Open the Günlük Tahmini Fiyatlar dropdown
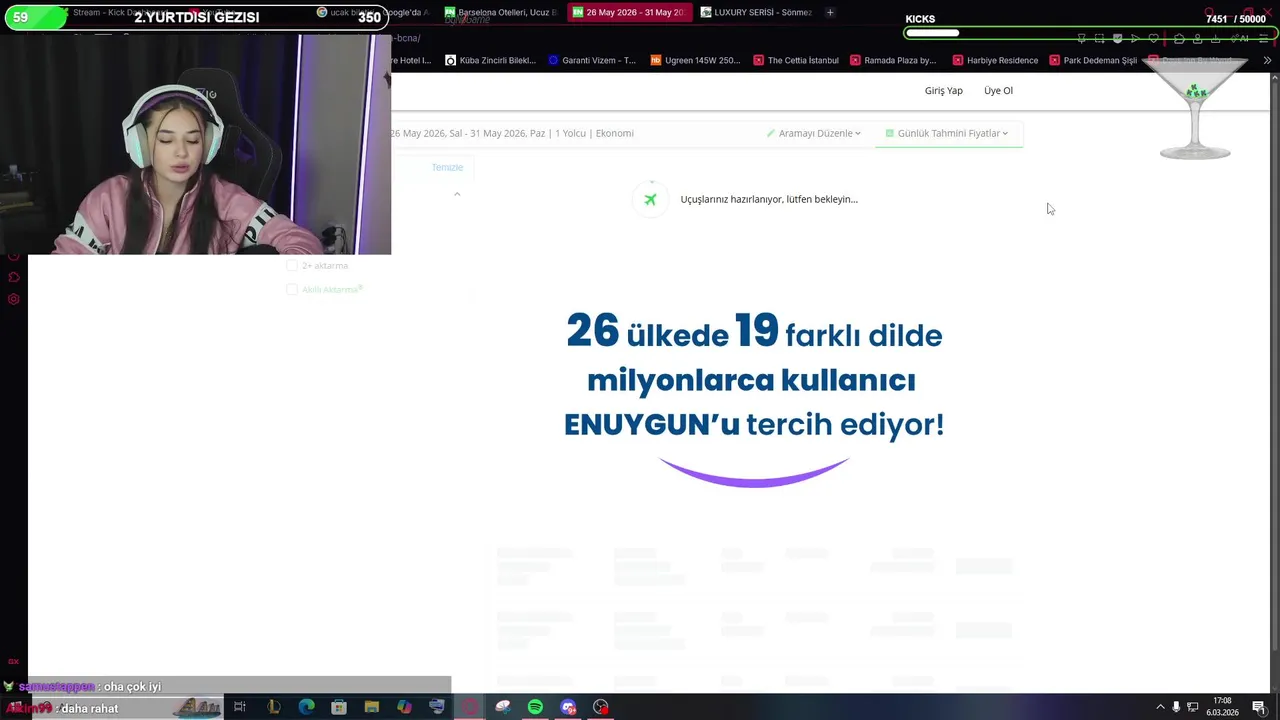The width and height of the screenshot is (1280, 720). coord(947,133)
